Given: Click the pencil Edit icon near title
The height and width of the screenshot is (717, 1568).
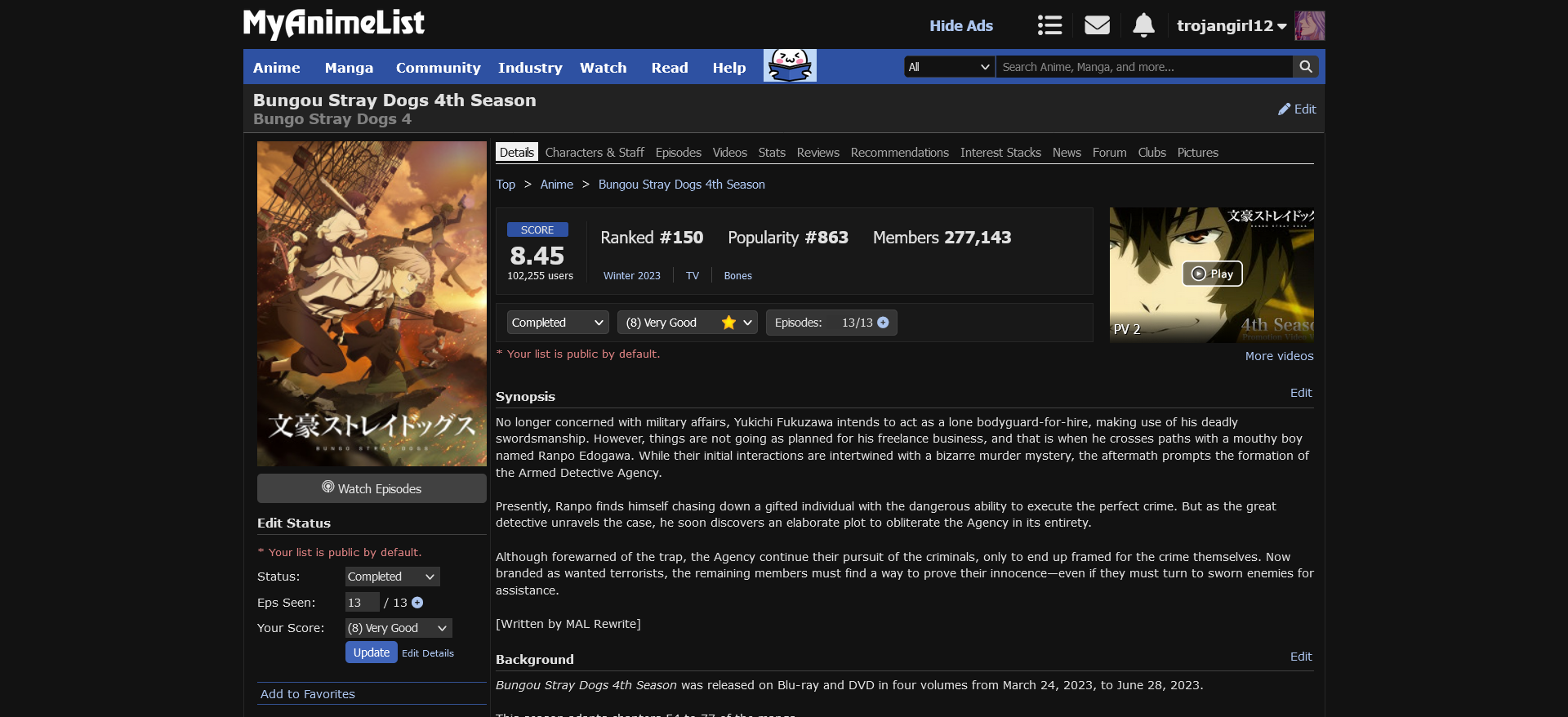Looking at the screenshot, I should [x=1297, y=109].
